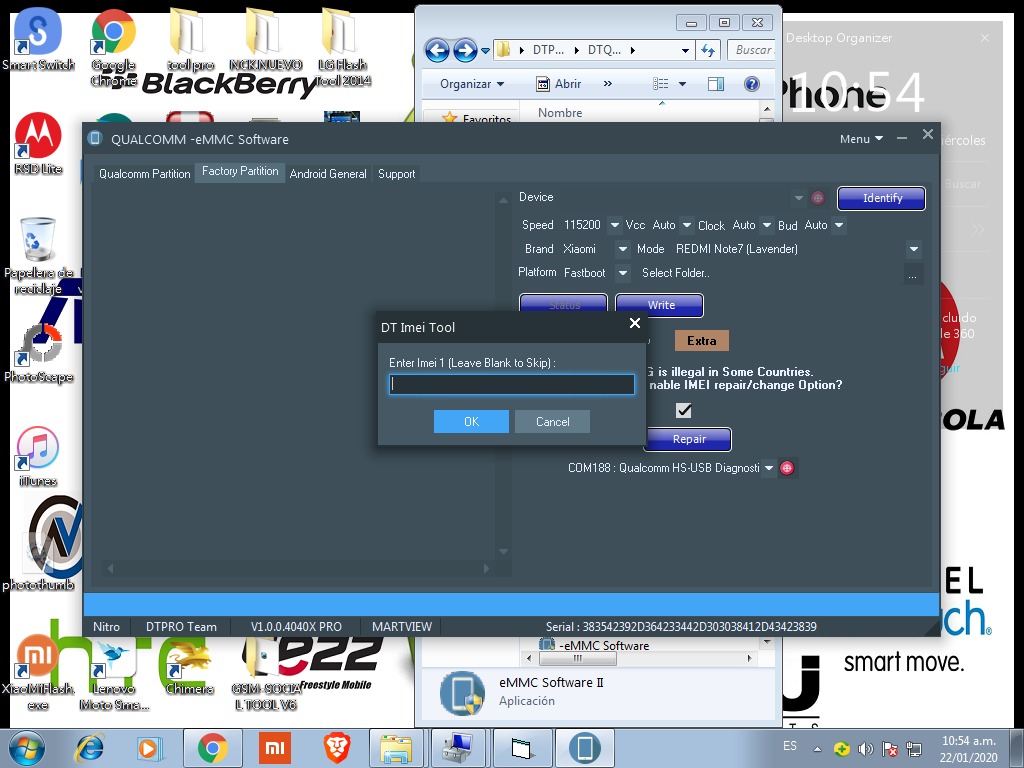Open Windows Media Player taskbar icon
Screen dimensions: 1024x768
(149, 748)
